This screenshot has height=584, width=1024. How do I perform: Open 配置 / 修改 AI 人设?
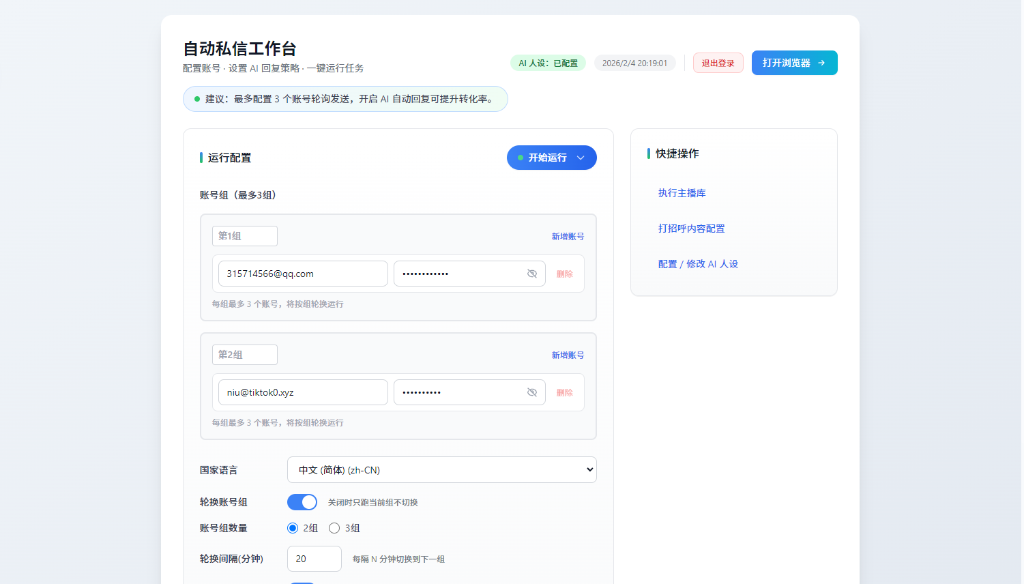tap(698, 264)
